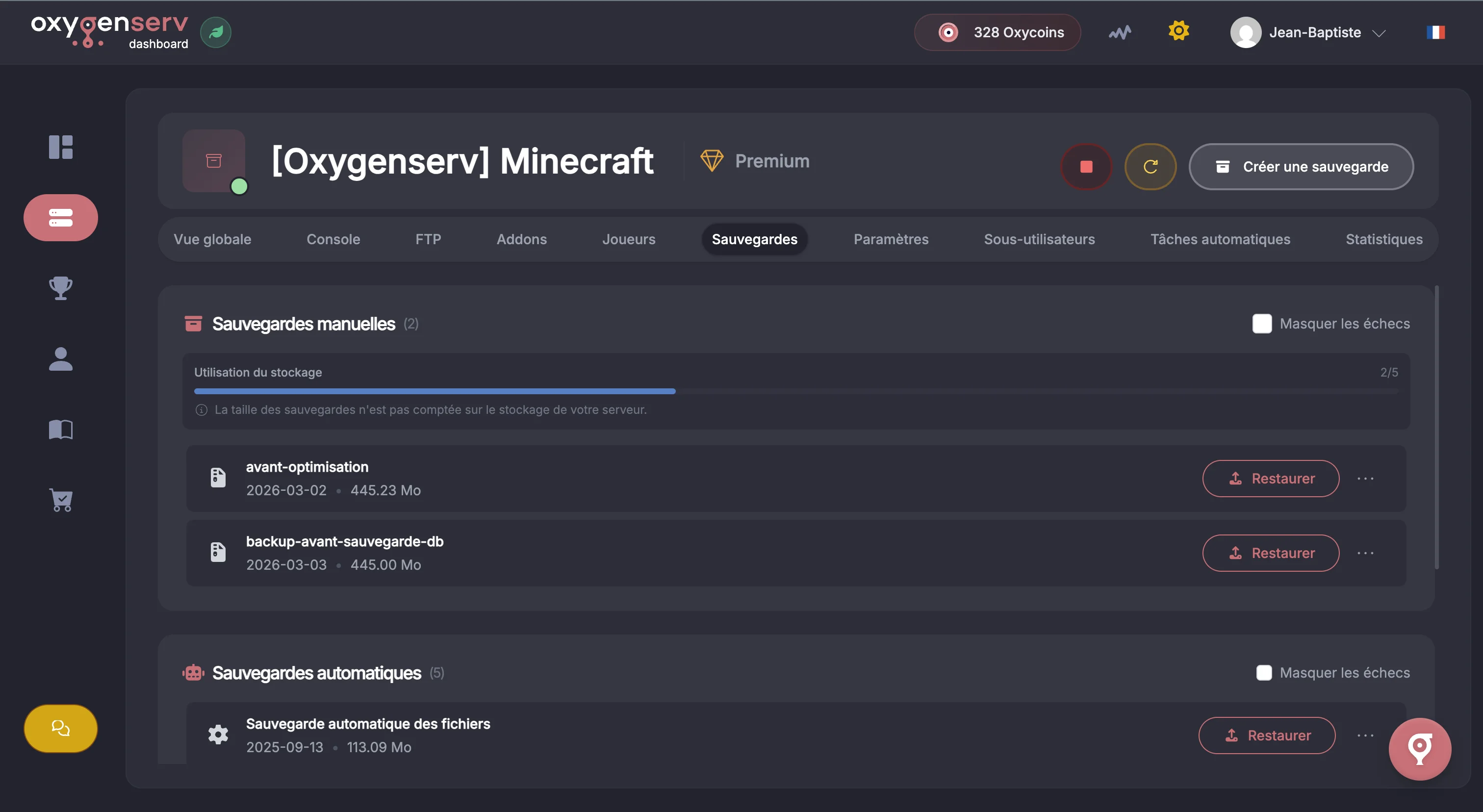1483x812 pixels.
Task: Click the red stop server button
Action: [x=1086, y=167]
